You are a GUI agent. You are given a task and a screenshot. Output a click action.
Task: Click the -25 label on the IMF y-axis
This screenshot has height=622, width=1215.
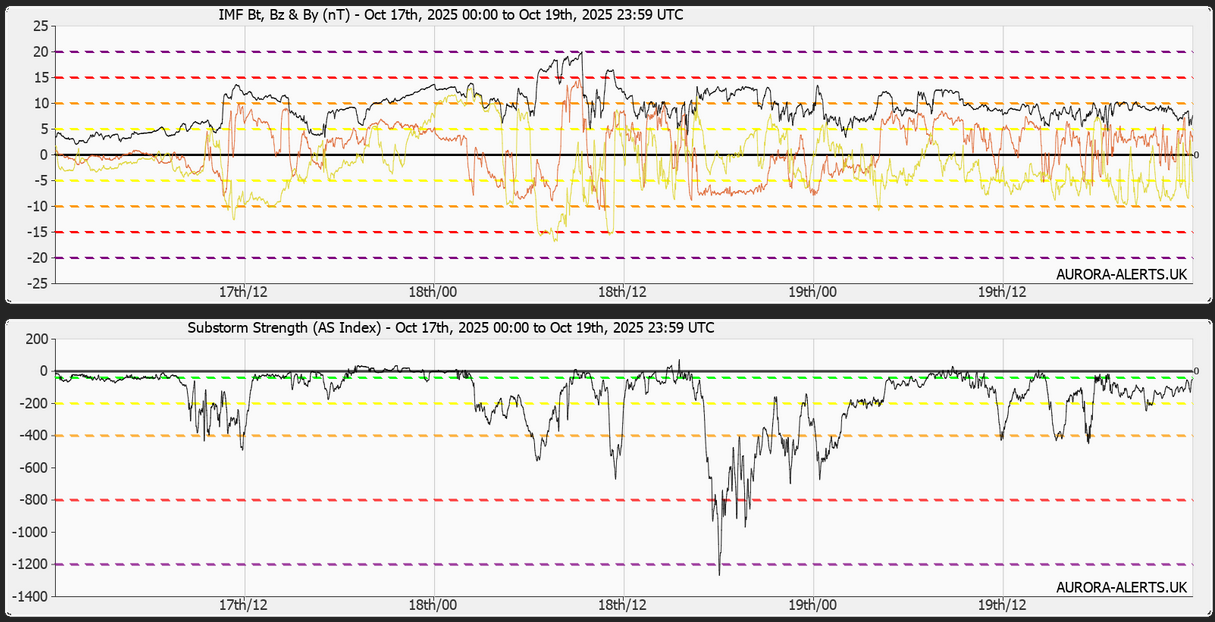coord(36,284)
